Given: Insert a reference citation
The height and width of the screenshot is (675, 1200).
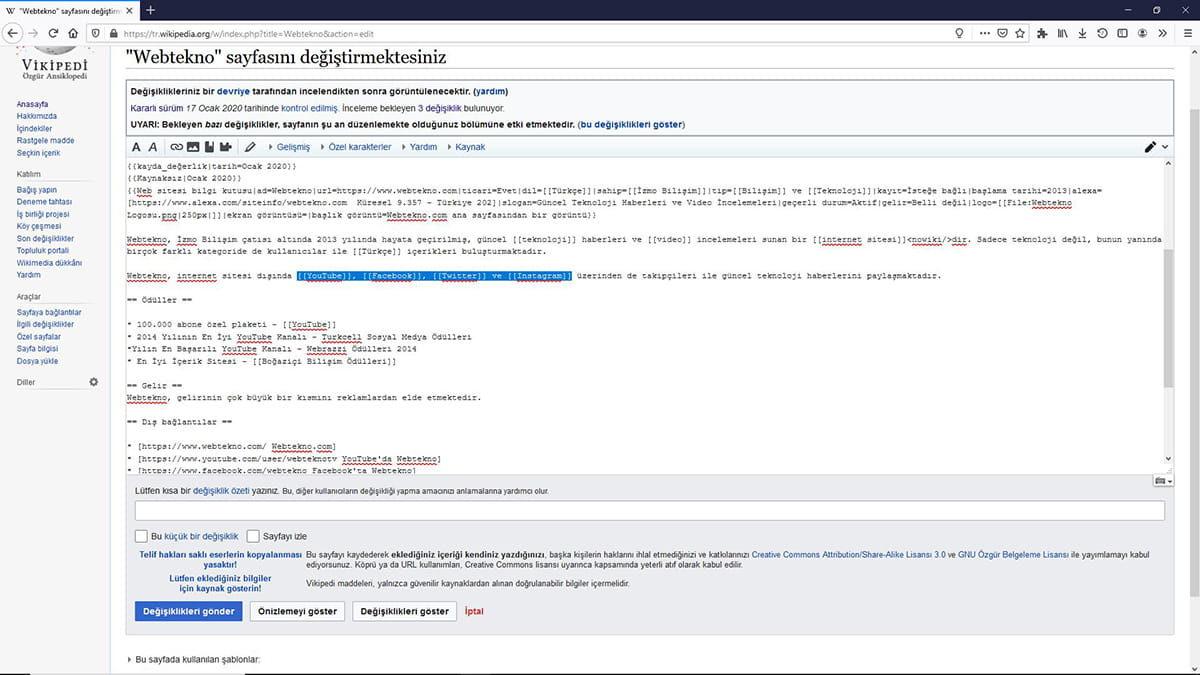Looking at the screenshot, I should (x=207, y=147).
